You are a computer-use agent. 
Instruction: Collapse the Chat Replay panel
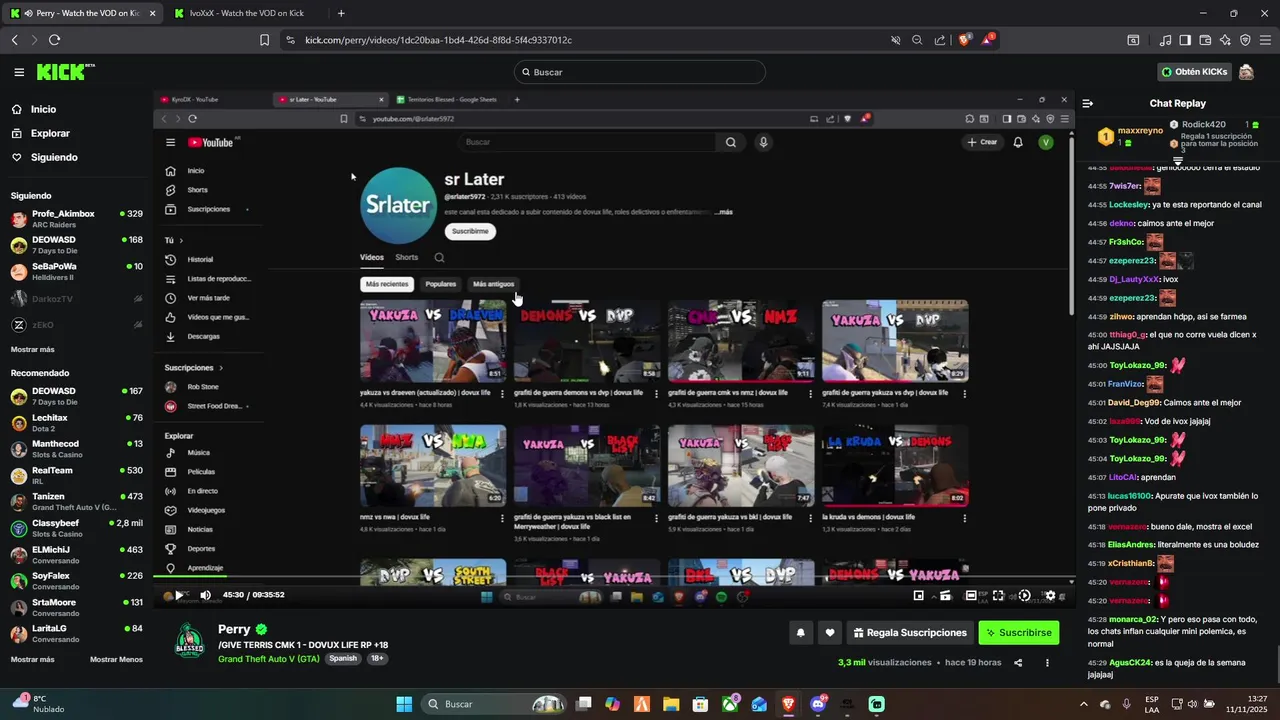(1088, 103)
